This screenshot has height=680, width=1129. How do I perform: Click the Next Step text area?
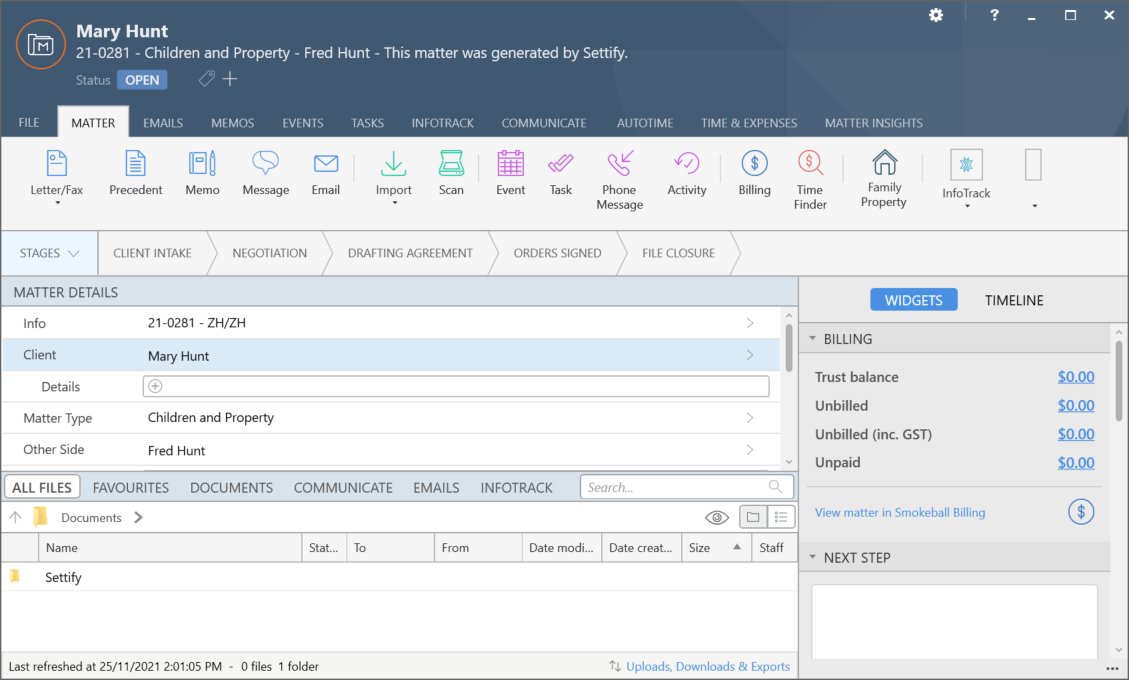(955, 621)
